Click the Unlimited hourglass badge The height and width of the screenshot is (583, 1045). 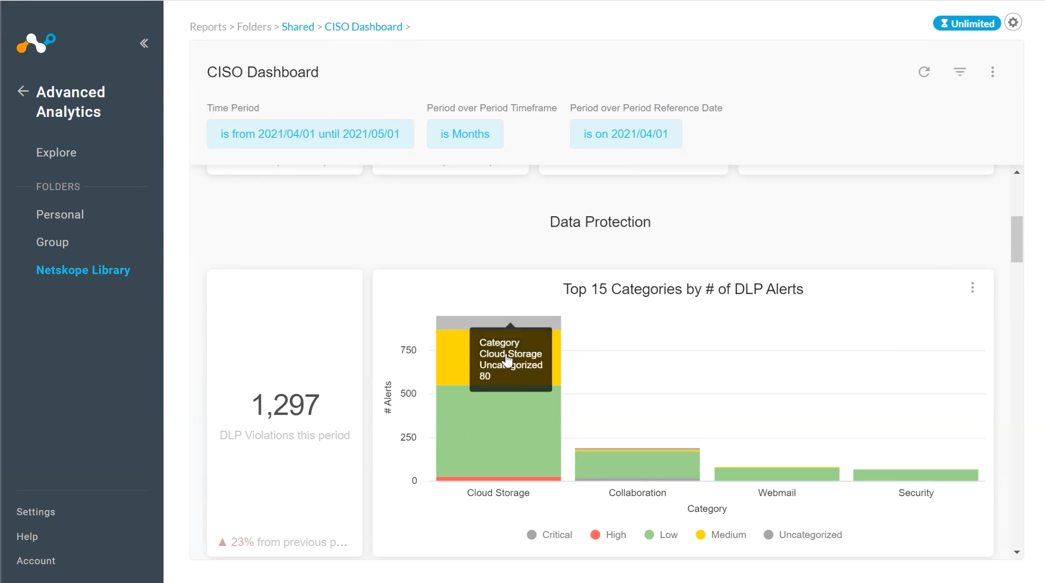(966, 22)
